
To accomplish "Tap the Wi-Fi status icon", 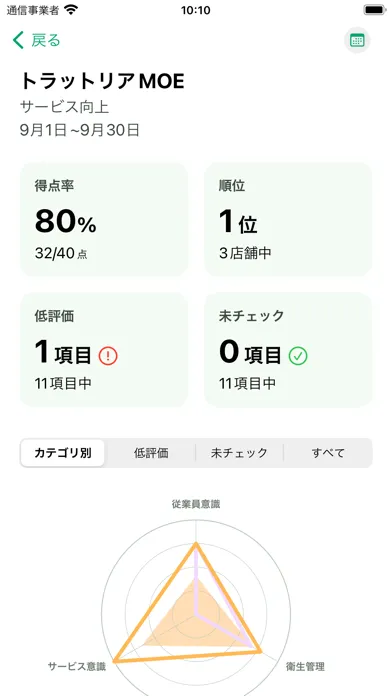I will click(71, 10).
